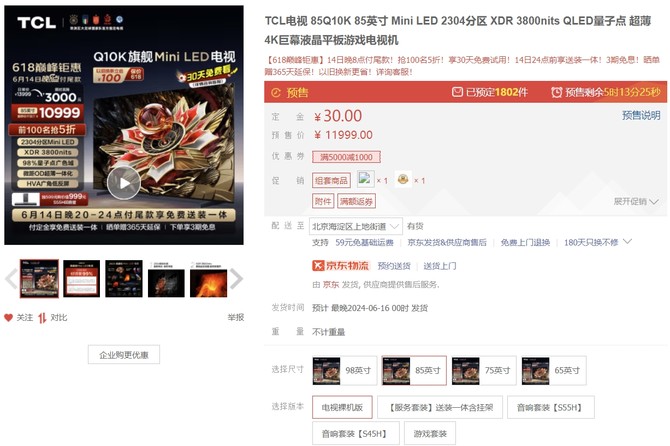Click the 京东物流 logistics logo
Image resolution: width=670 pixels, height=446 pixels.
(341, 266)
